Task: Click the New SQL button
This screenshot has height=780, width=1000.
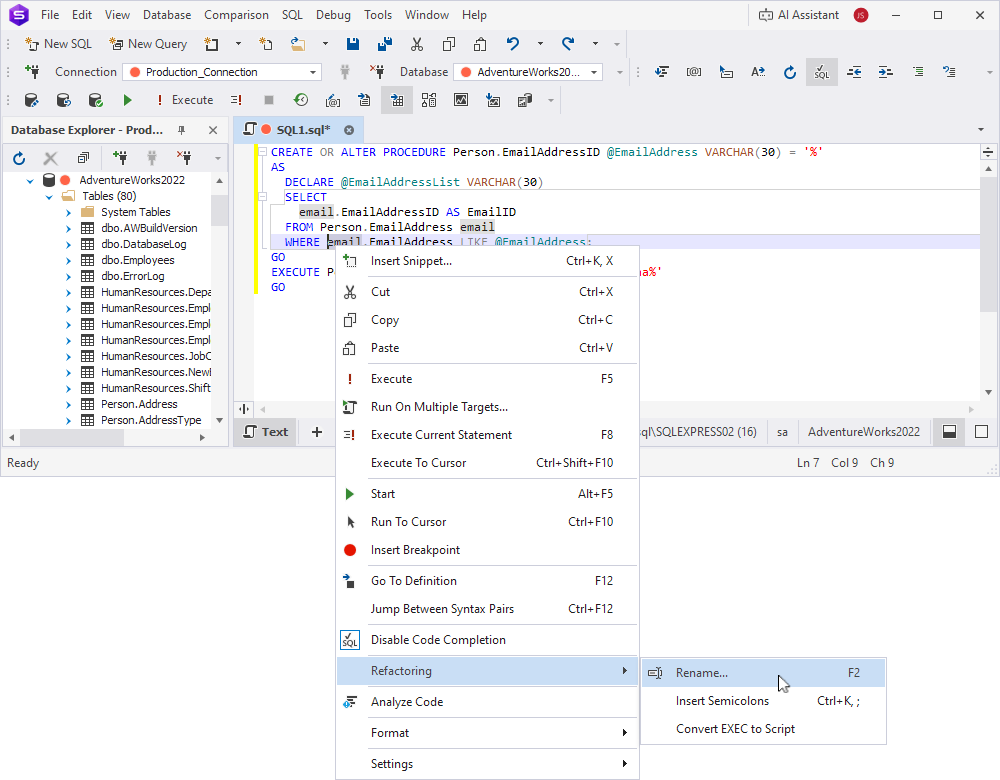Action: [x=58, y=44]
